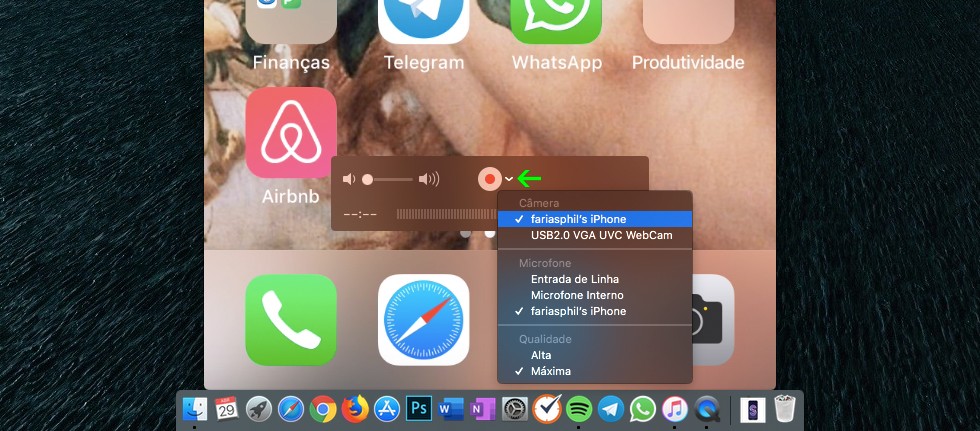980x431 pixels.
Task: Open the document thumbnail in Dock
Action: click(752, 410)
